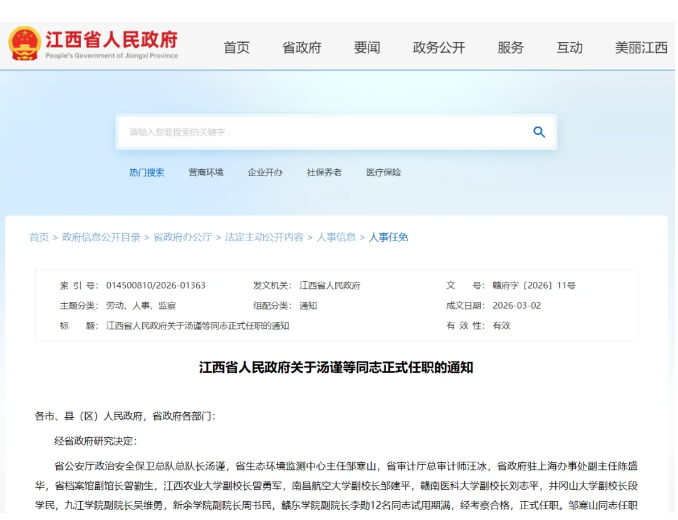Open 人事任免 breadcrumb link
The image size is (678, 520).
[x=388, y=237]
